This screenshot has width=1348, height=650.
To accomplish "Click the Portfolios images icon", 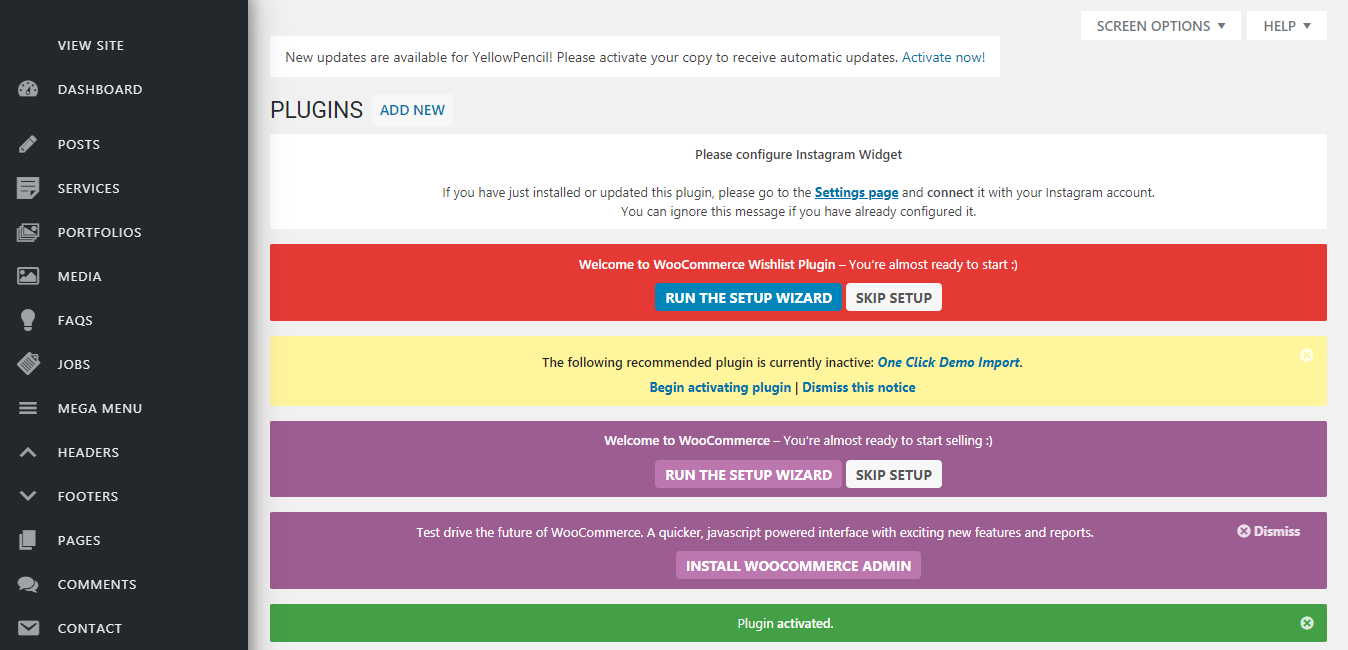I will click(28, 232).
